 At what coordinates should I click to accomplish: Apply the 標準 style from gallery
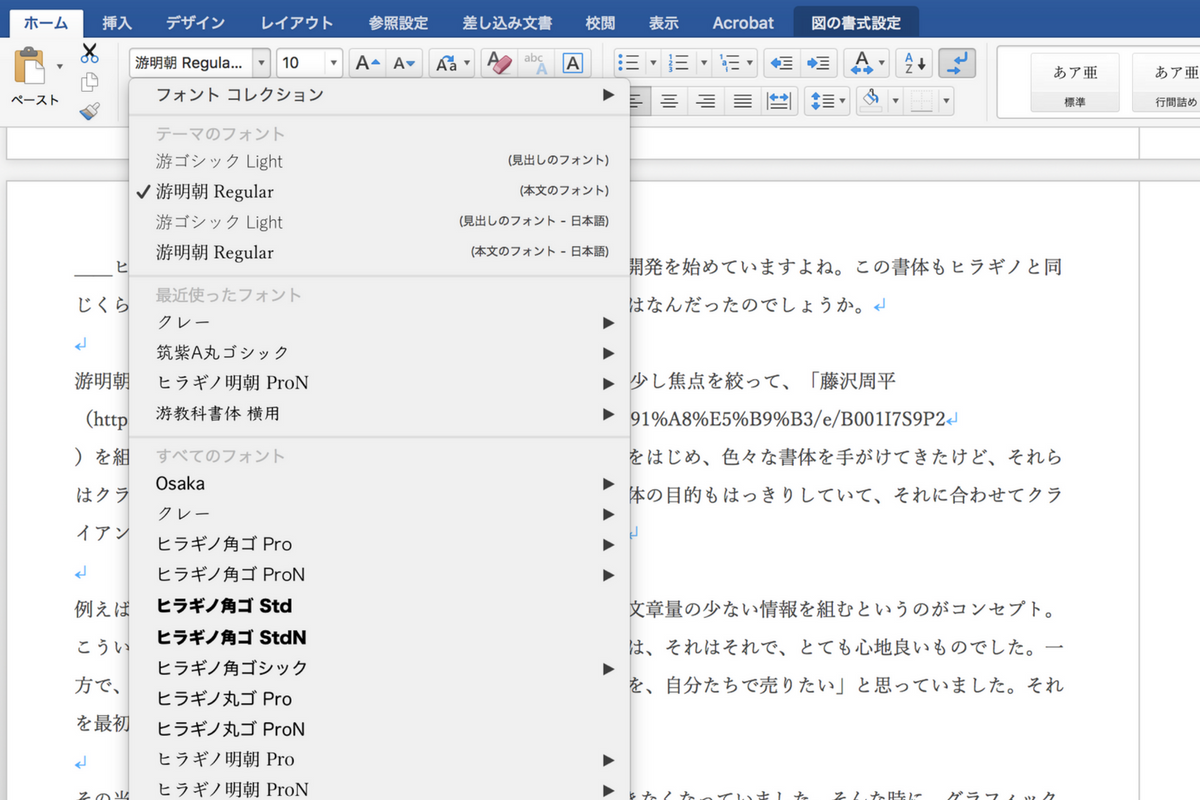tap(1075, 82)
